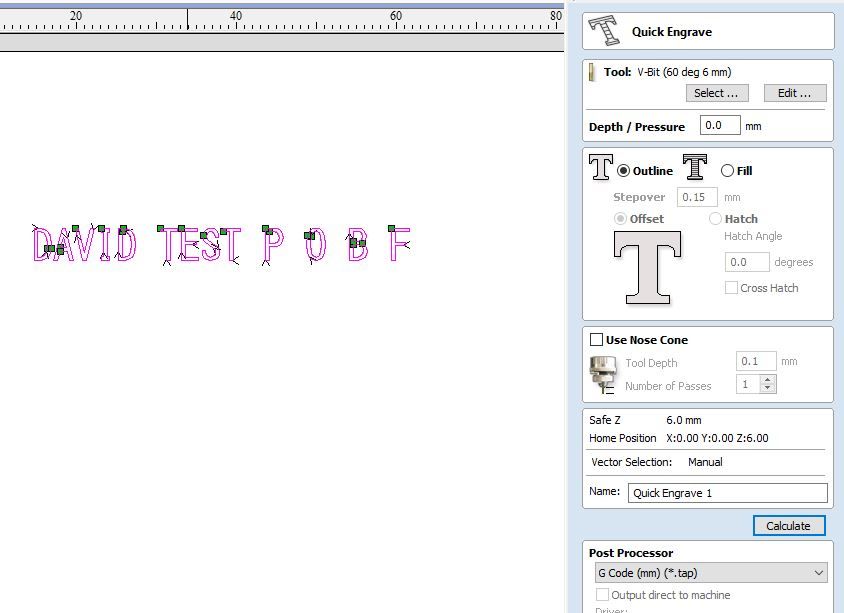The width and height of the screenshot is (844, 613).
Task: Click the V-Bit tool icon next to Tool
Action: 592,71
